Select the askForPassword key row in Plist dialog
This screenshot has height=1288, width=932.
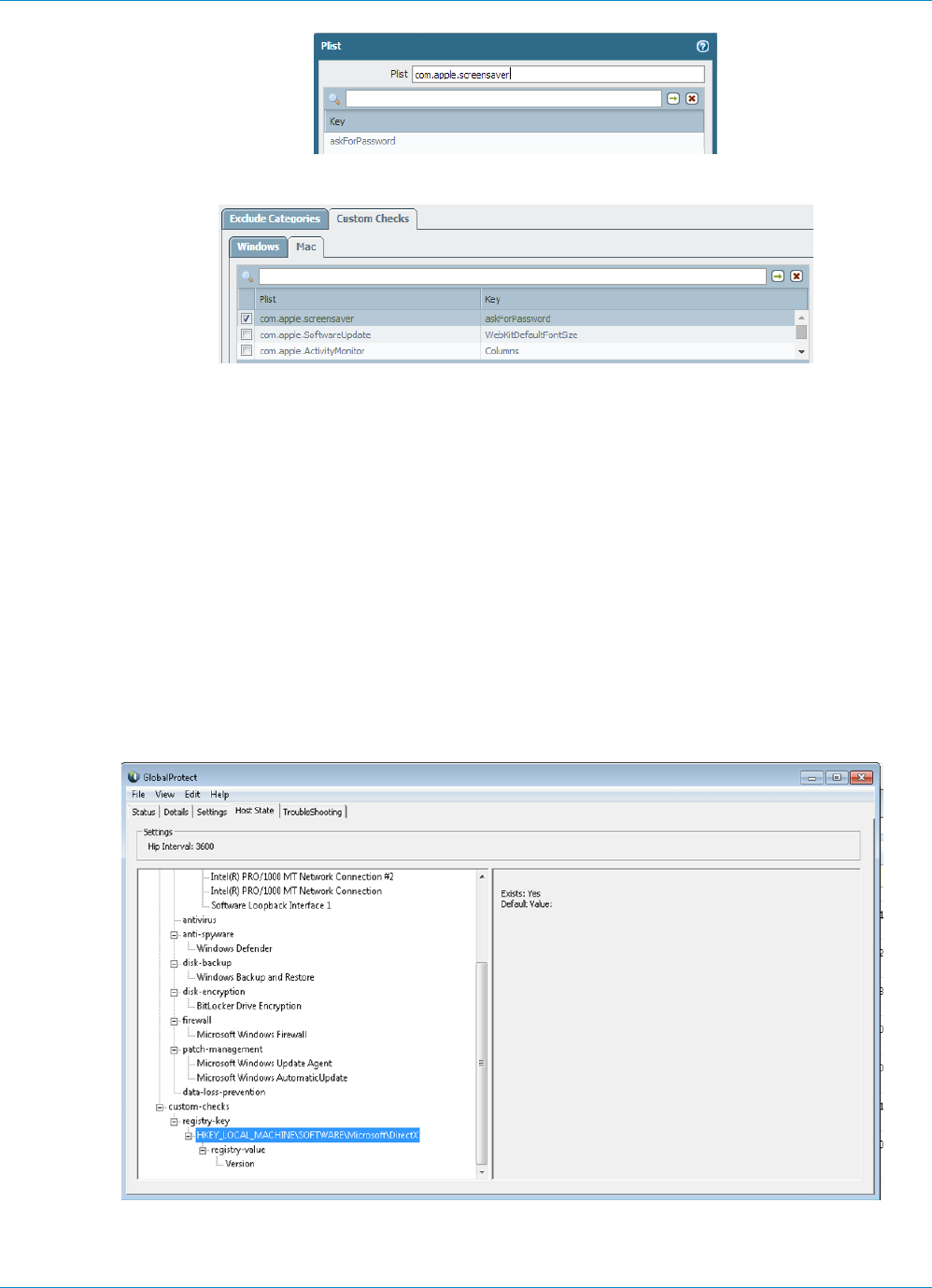514,141
